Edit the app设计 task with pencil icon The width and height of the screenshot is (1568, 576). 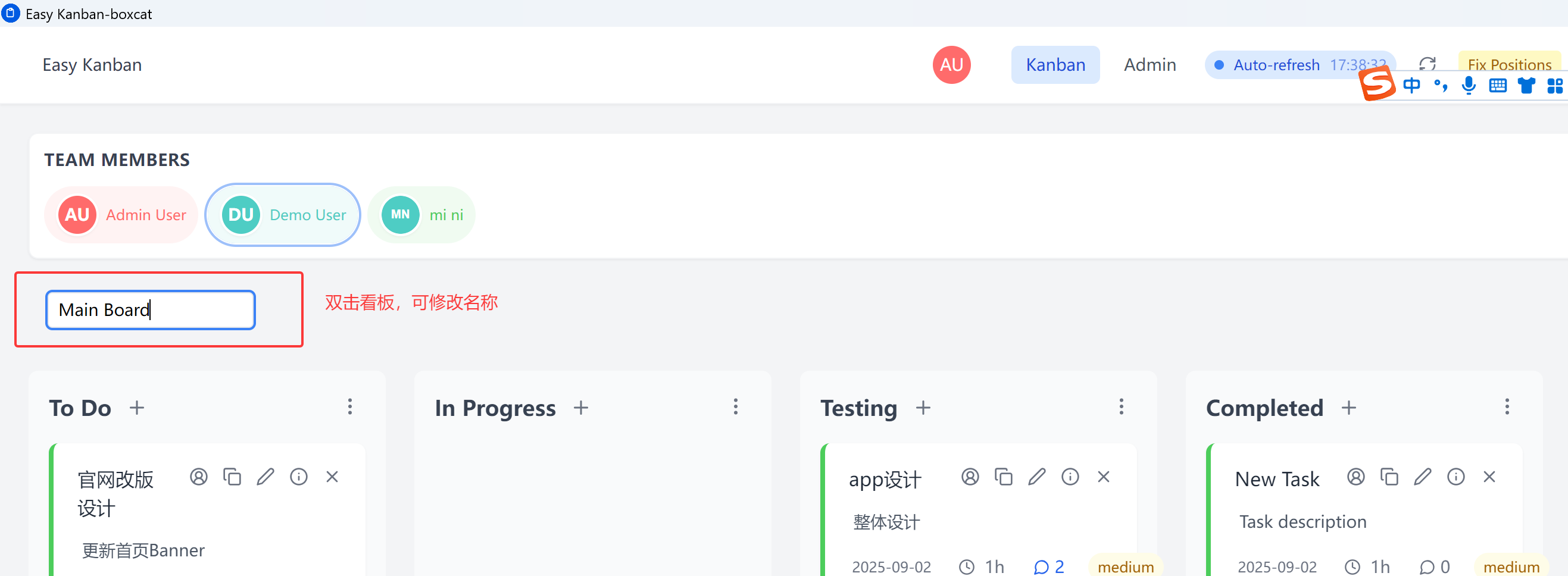click(1036, 477)
